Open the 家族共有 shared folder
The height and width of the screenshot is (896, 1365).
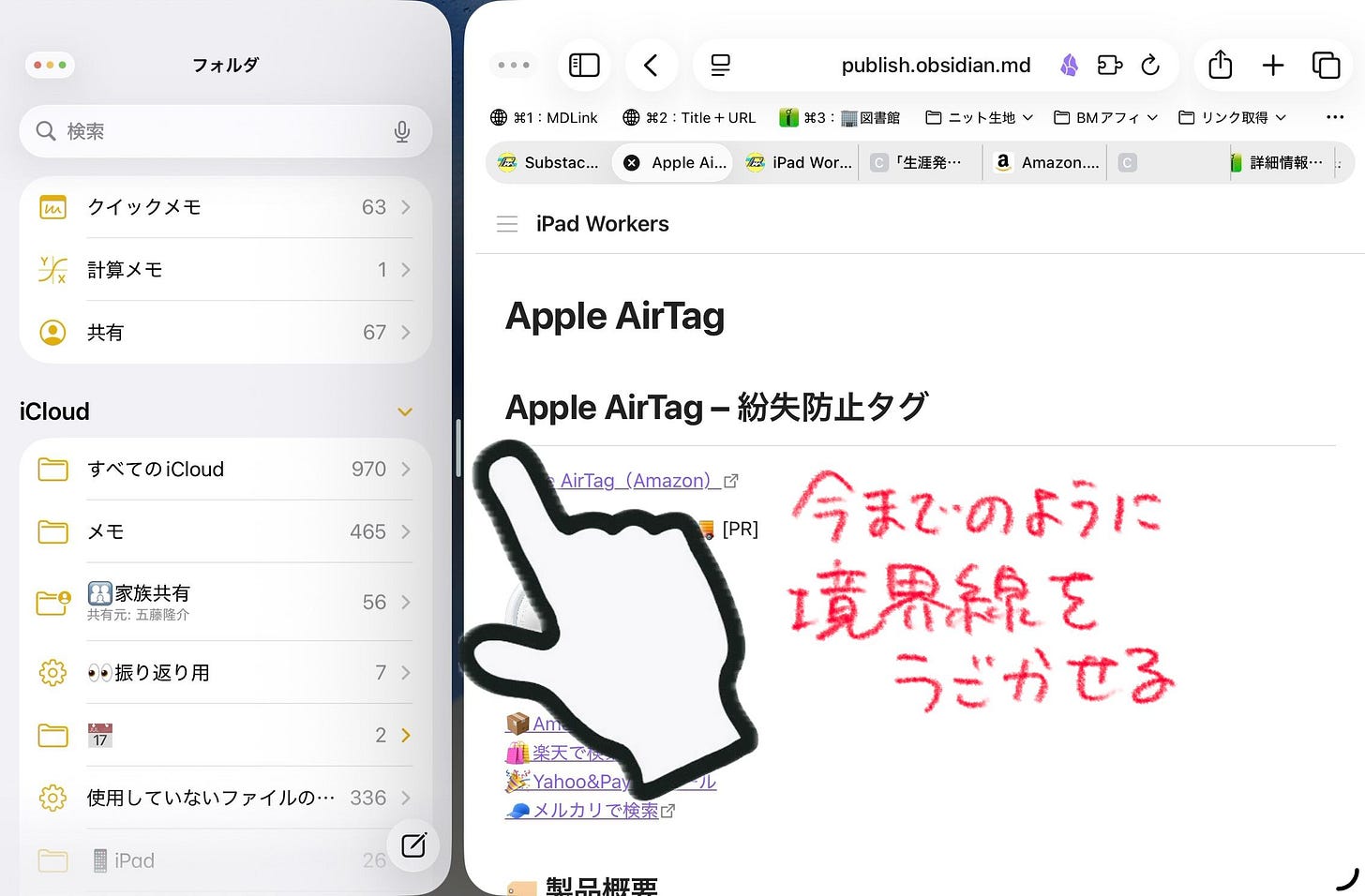pos(225,602)
